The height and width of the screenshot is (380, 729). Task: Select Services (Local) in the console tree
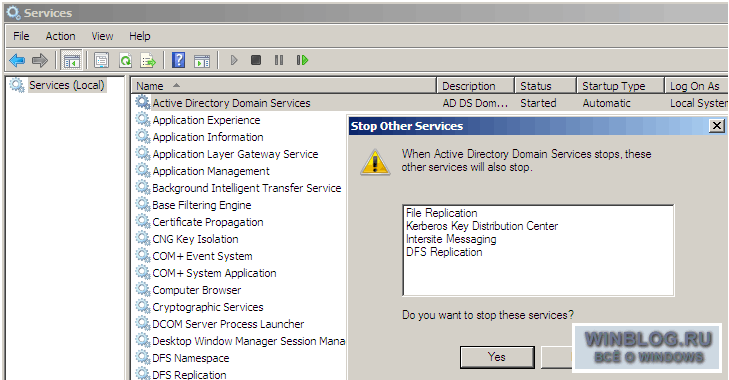pos(66,85)
